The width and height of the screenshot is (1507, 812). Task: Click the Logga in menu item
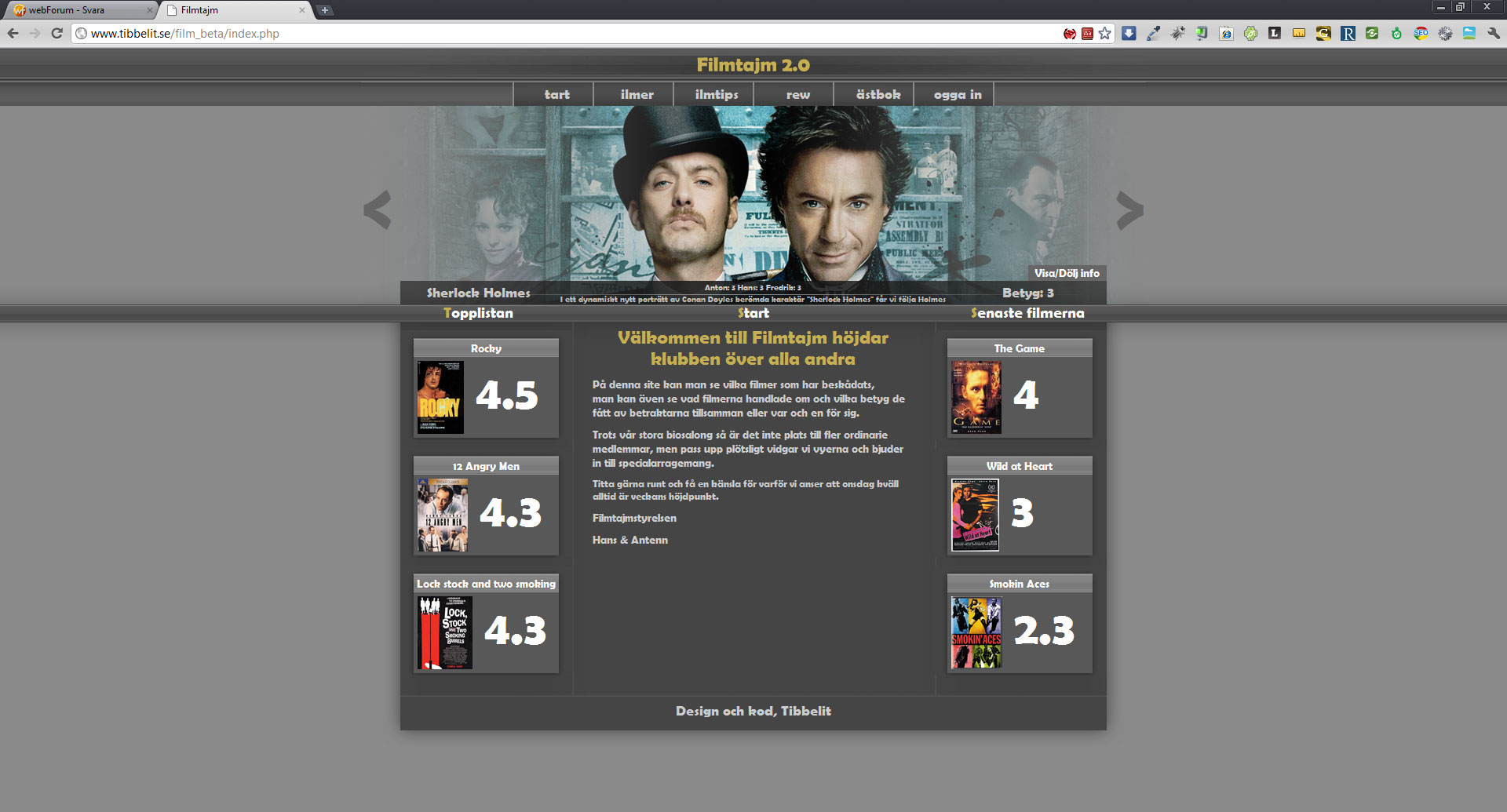click(x=954, y=94)
